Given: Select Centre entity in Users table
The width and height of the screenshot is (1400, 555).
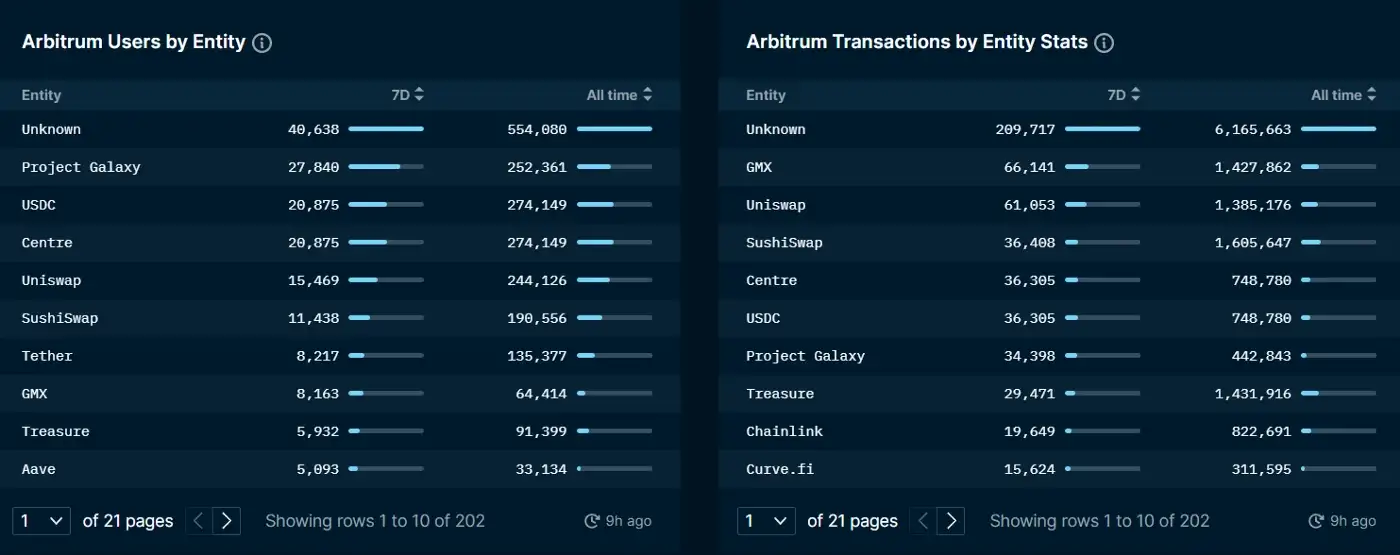Looking at the screenshot, I should pyautogui.click(x=47, y=243).
